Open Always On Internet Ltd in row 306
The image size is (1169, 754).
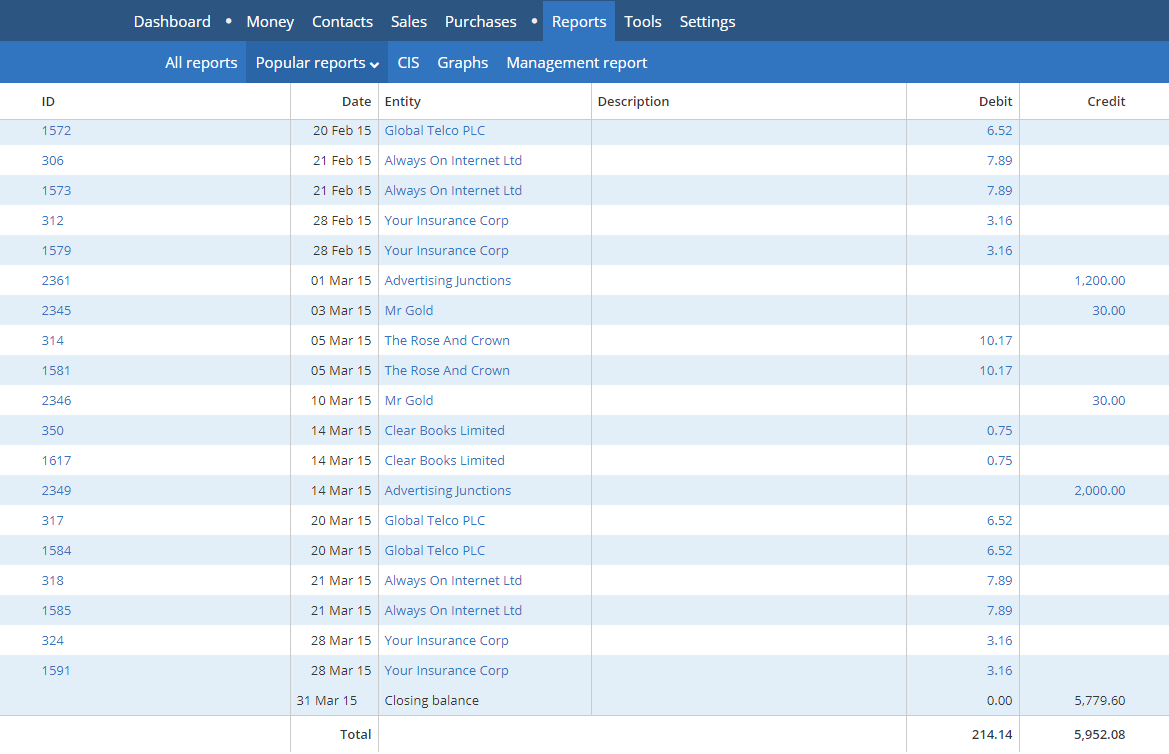453,160
